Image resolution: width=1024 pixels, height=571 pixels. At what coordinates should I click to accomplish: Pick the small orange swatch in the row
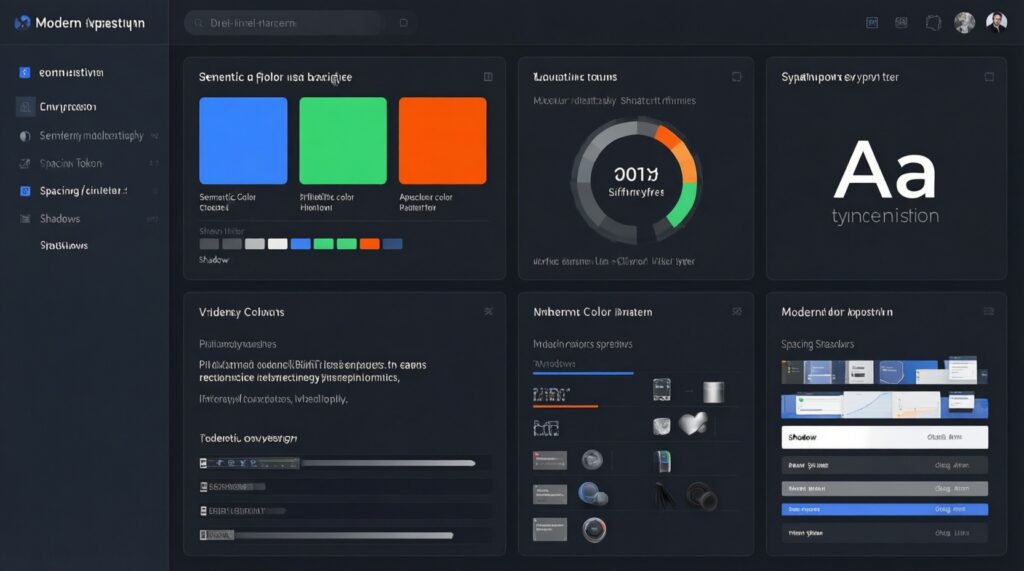[x=369, y=244]
